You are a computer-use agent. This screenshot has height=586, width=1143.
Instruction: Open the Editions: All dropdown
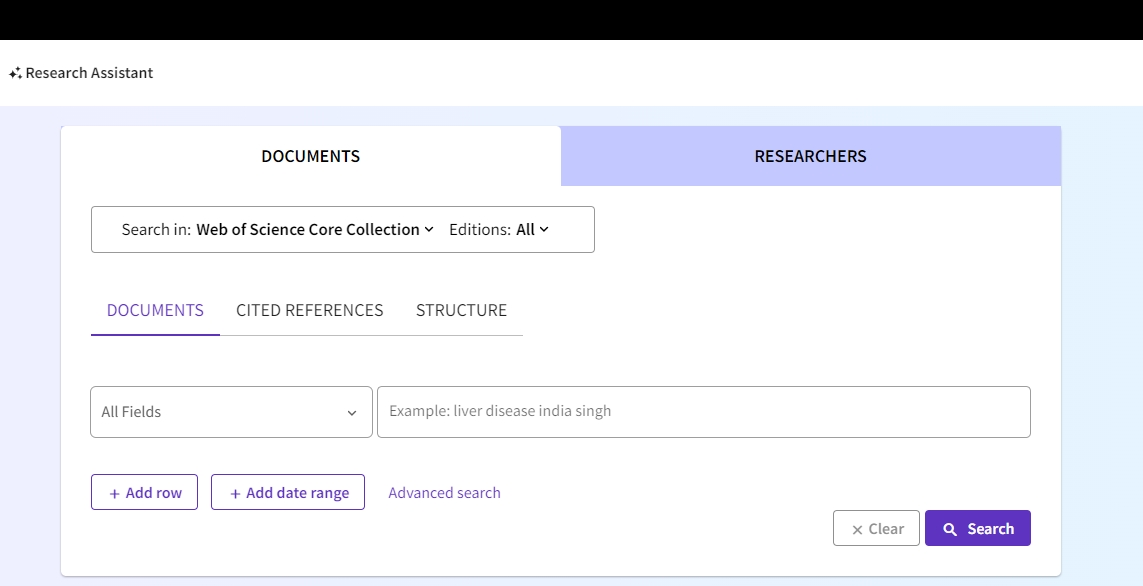click(x=532, y=229)
